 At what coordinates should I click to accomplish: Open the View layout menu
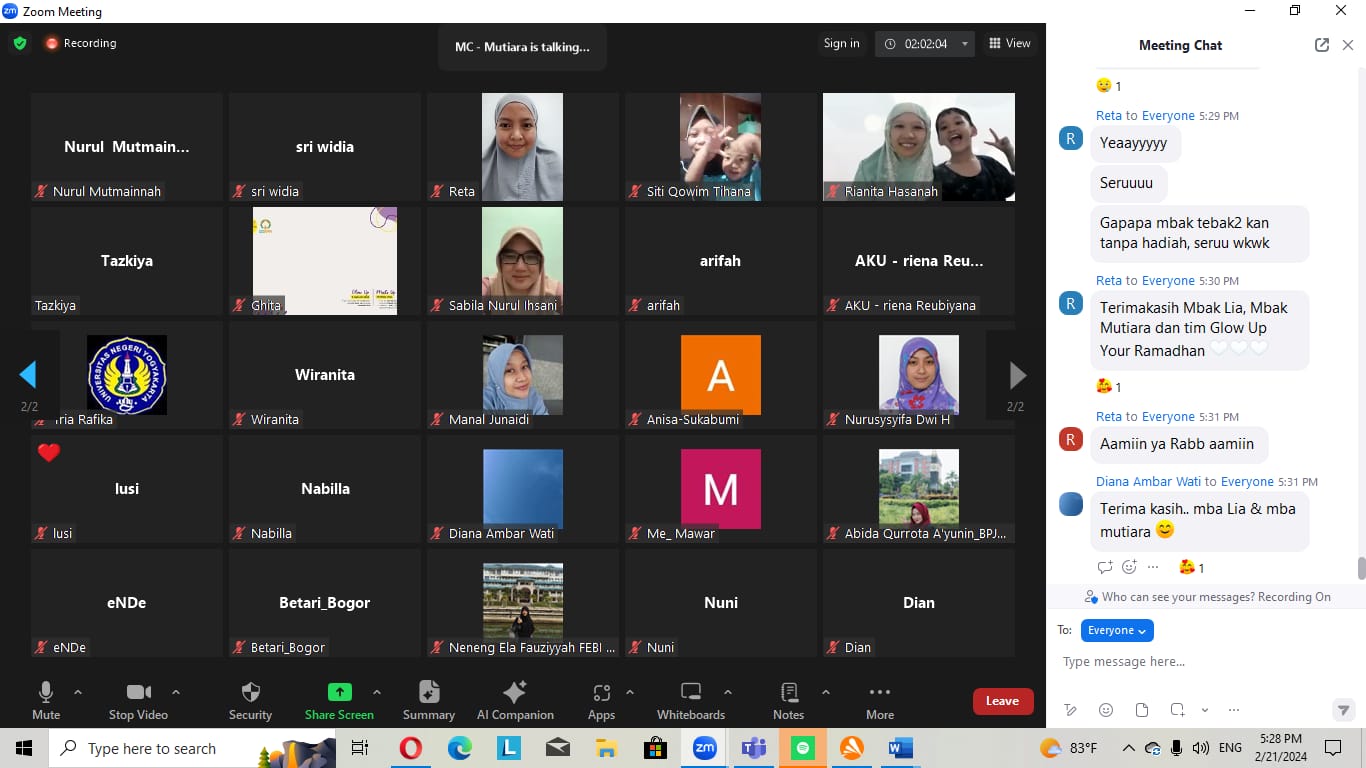point(1009,43)
